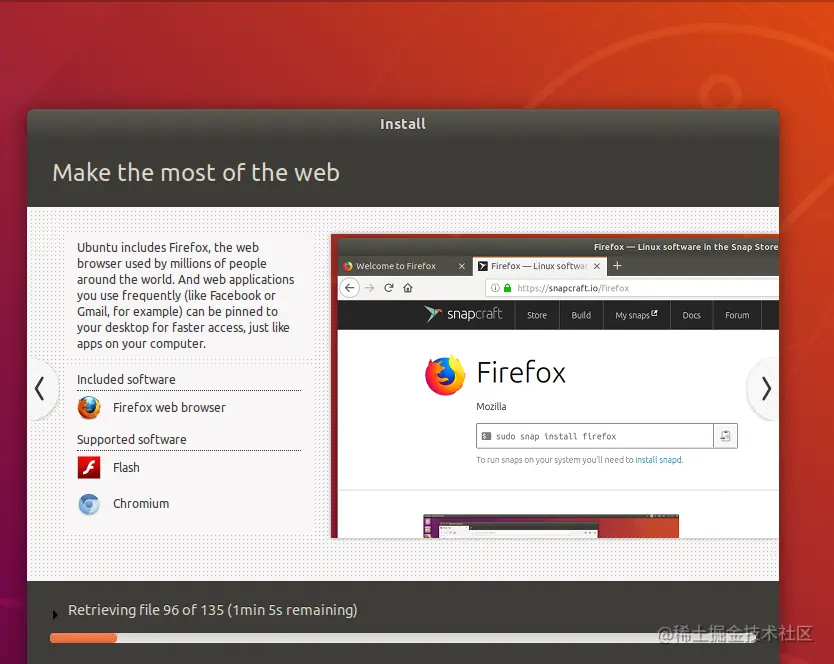Image resolution: width=834 pixels, height=664 pixels.
Task: Click the site info icon in address bar
Action: click(495, 288)
